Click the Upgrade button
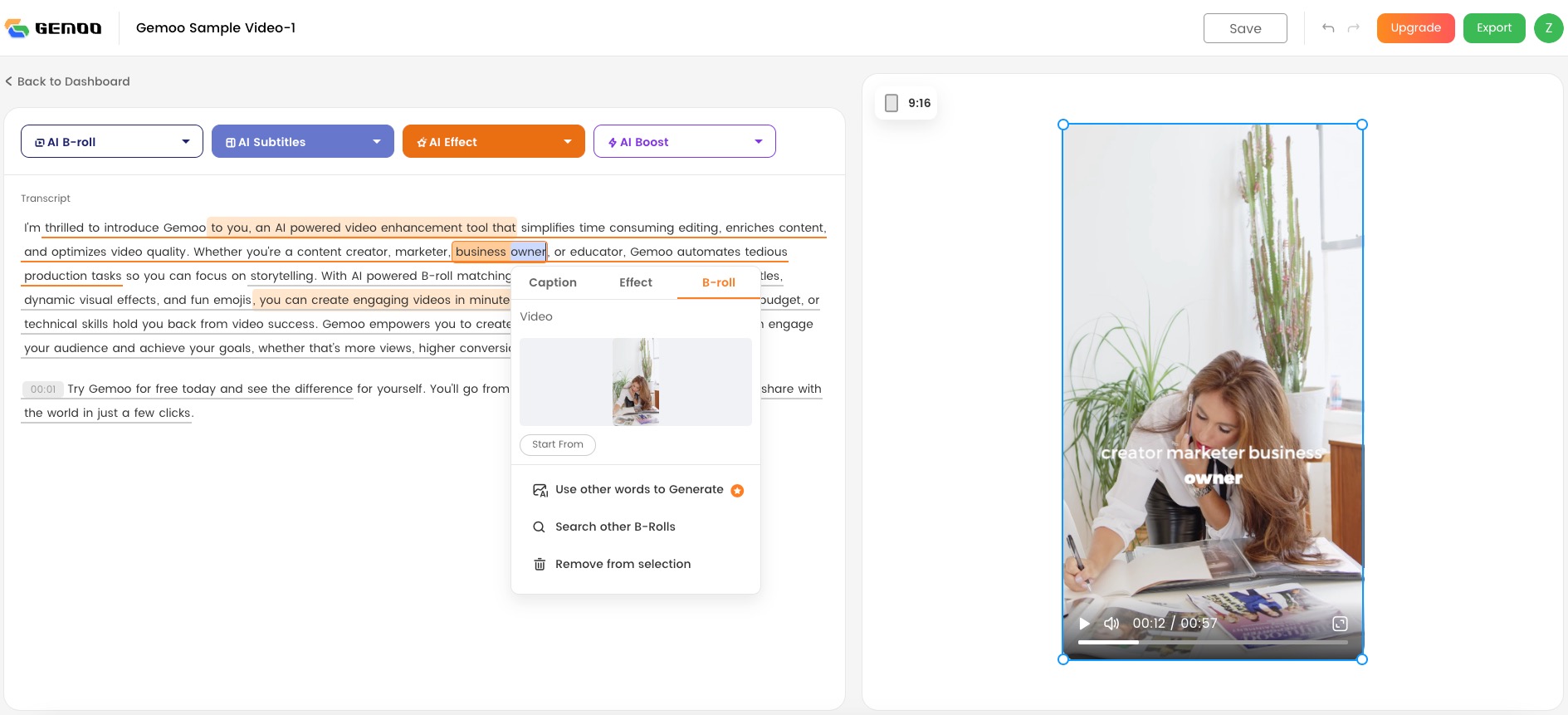 pyautogui.click(x=1416, y=28)
